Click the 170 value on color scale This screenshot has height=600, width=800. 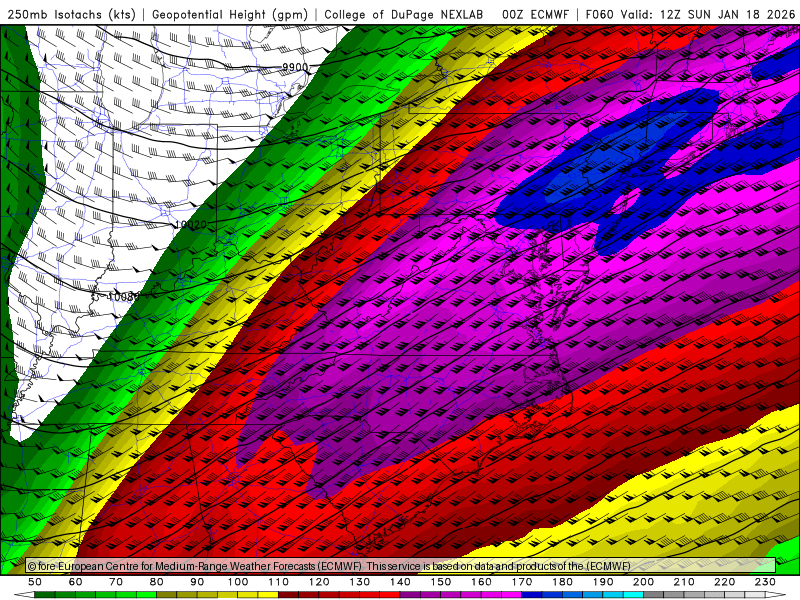[x=522, y=582]
